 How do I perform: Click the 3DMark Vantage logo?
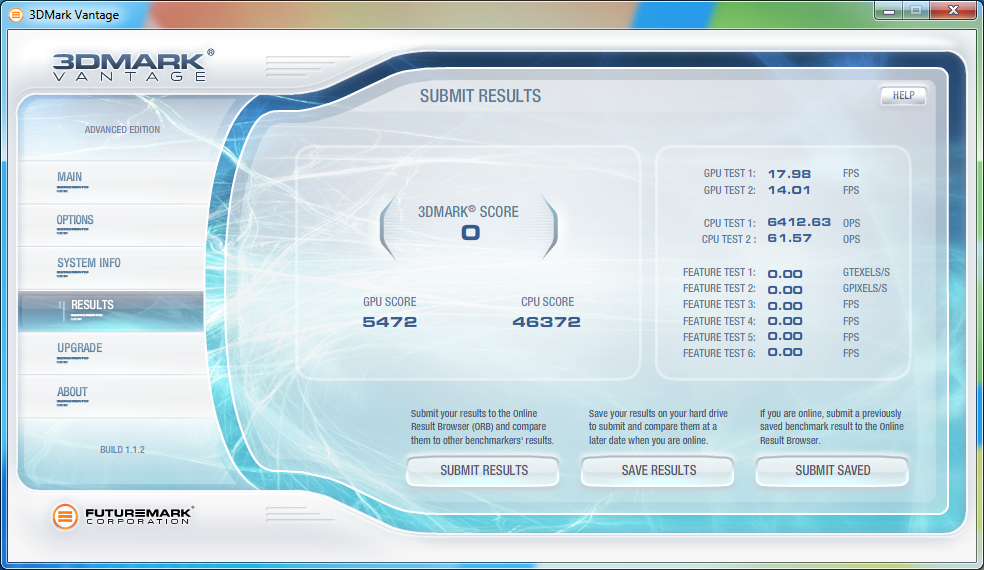click(x=133, y=65)
